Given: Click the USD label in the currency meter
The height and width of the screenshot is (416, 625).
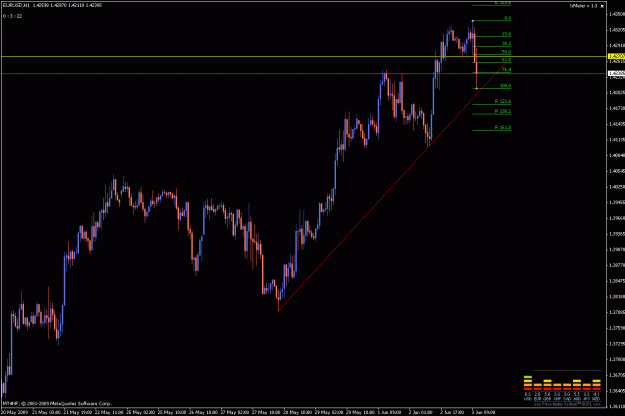Looking at the screenshot, I should click(528, 399).
